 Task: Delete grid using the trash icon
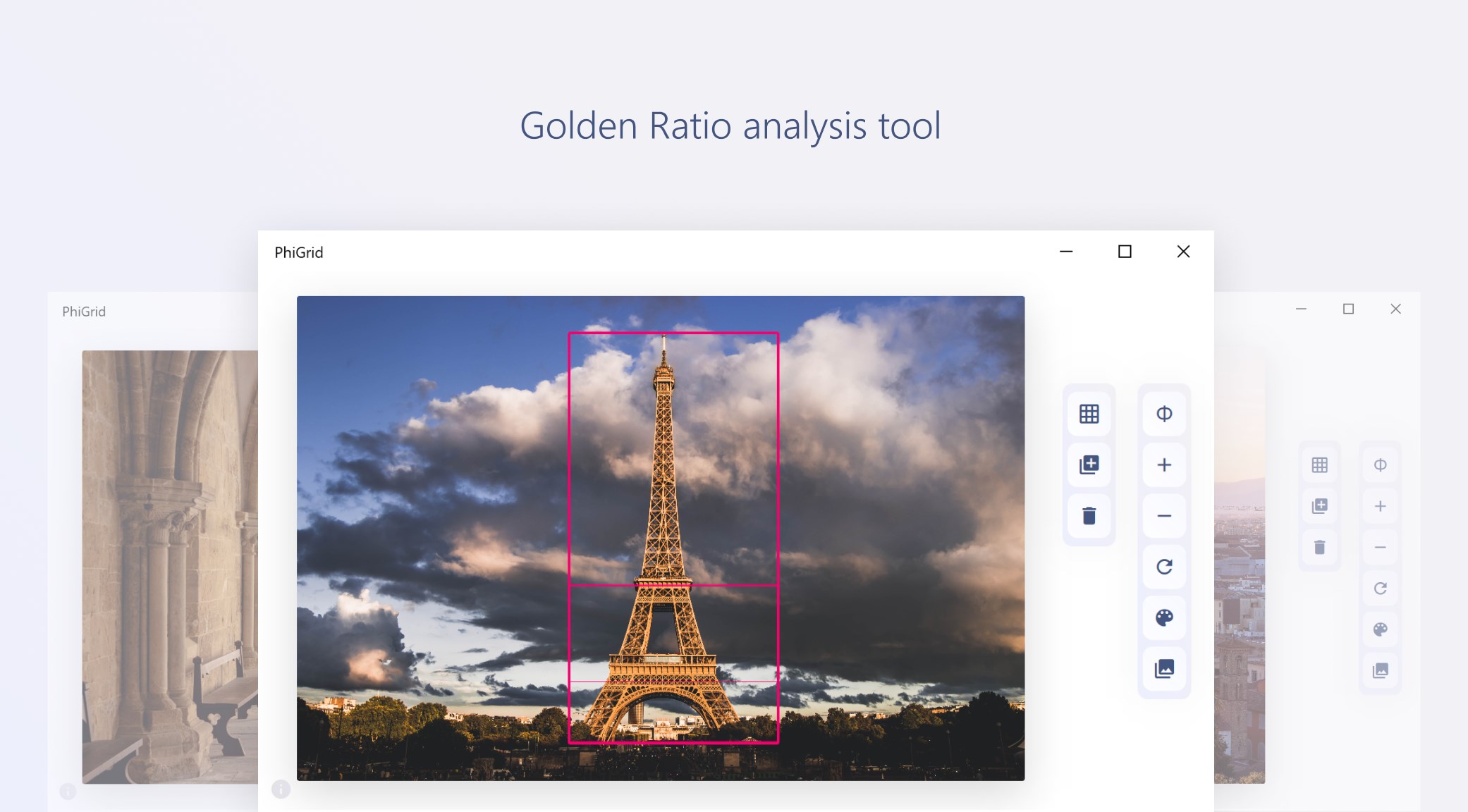point(1089,516)
